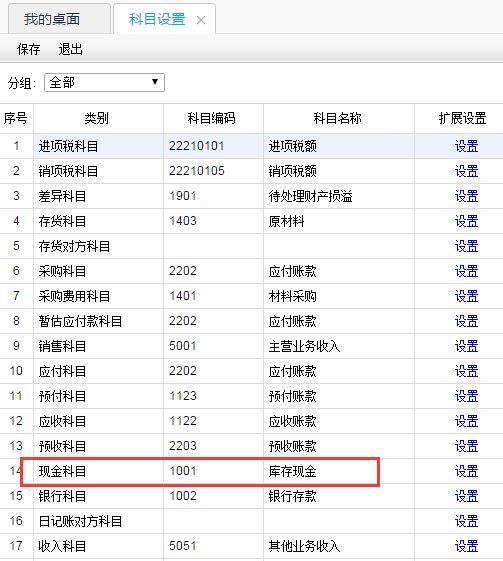Open 设置 link for 差异科目 row

[466, 196]
